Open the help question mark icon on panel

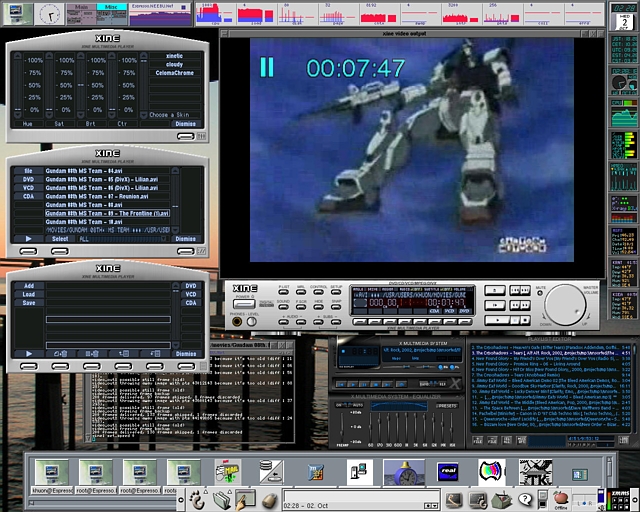click(525, 499)
